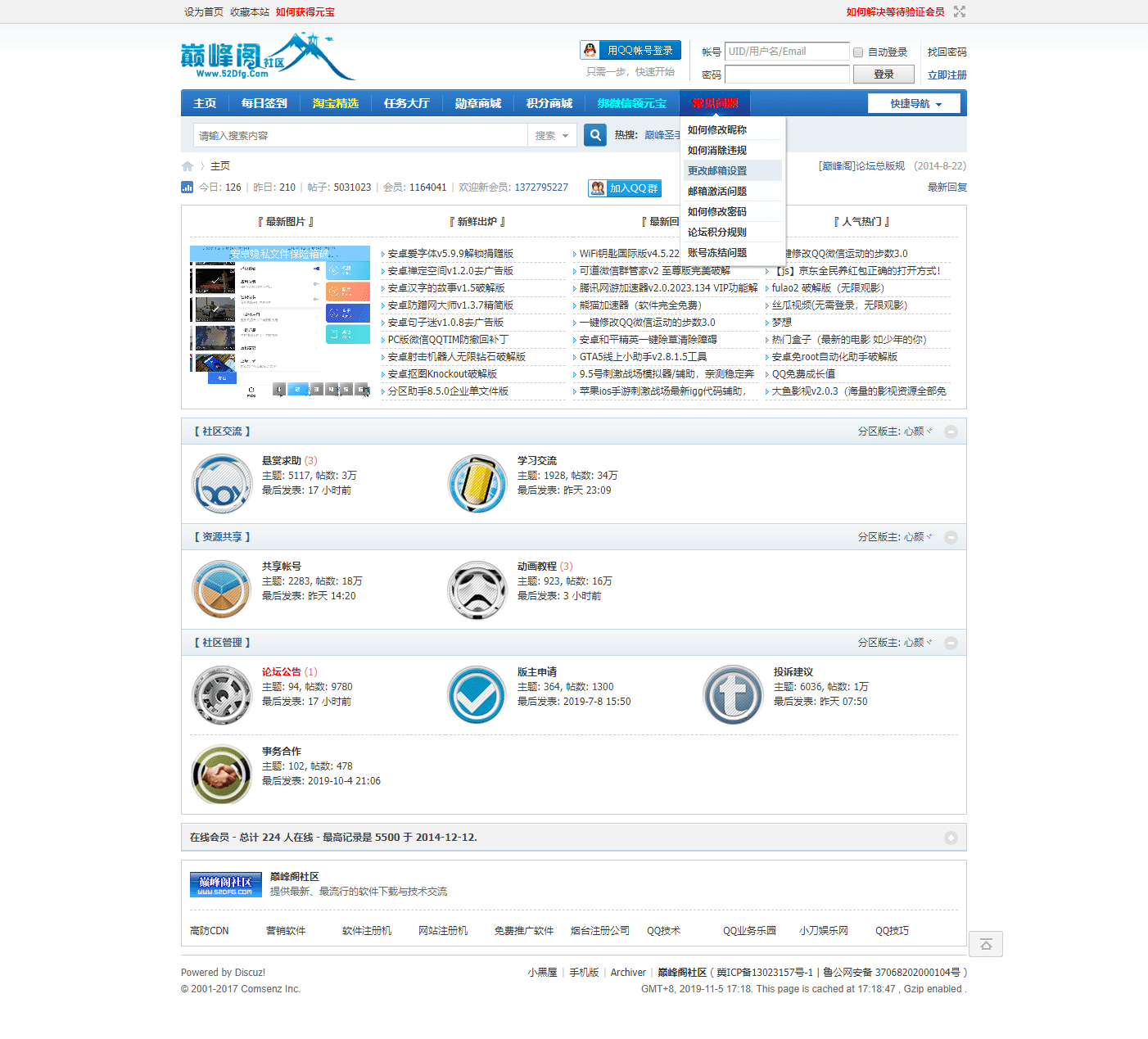Viewport: 1148px width, 1039px height.
Task: Select 更改邮箱设置 from the menu
Action: pos(717,171)
